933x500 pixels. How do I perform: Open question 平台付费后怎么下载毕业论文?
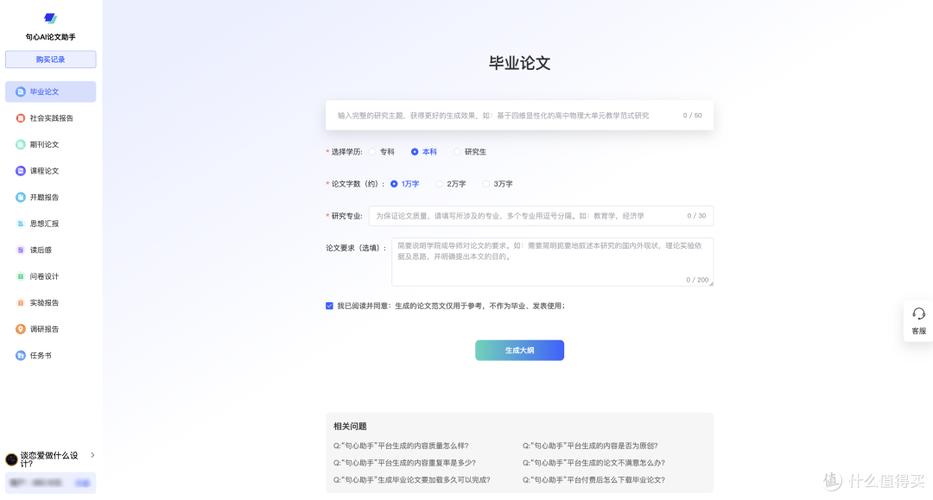tap(594, 480)
